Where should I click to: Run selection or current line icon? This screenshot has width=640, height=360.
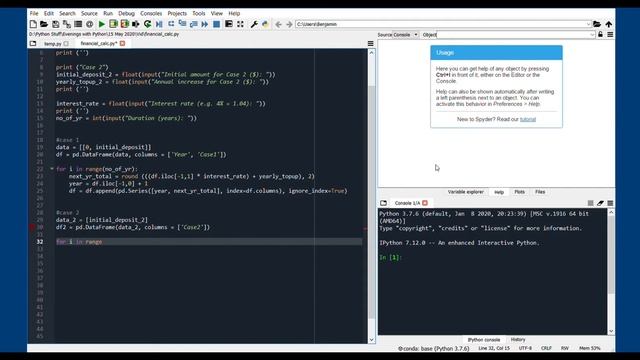click(136, 24)
